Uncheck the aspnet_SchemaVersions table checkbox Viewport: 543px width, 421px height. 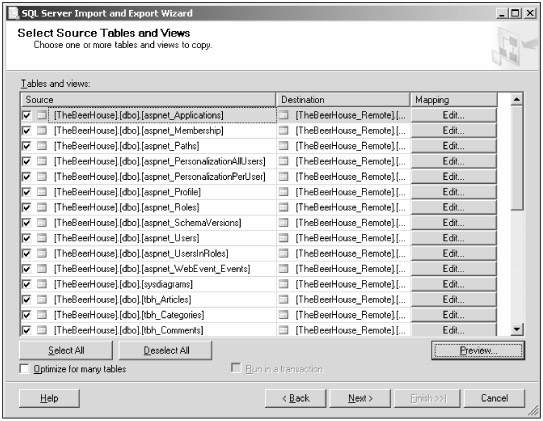click(26, 223)
